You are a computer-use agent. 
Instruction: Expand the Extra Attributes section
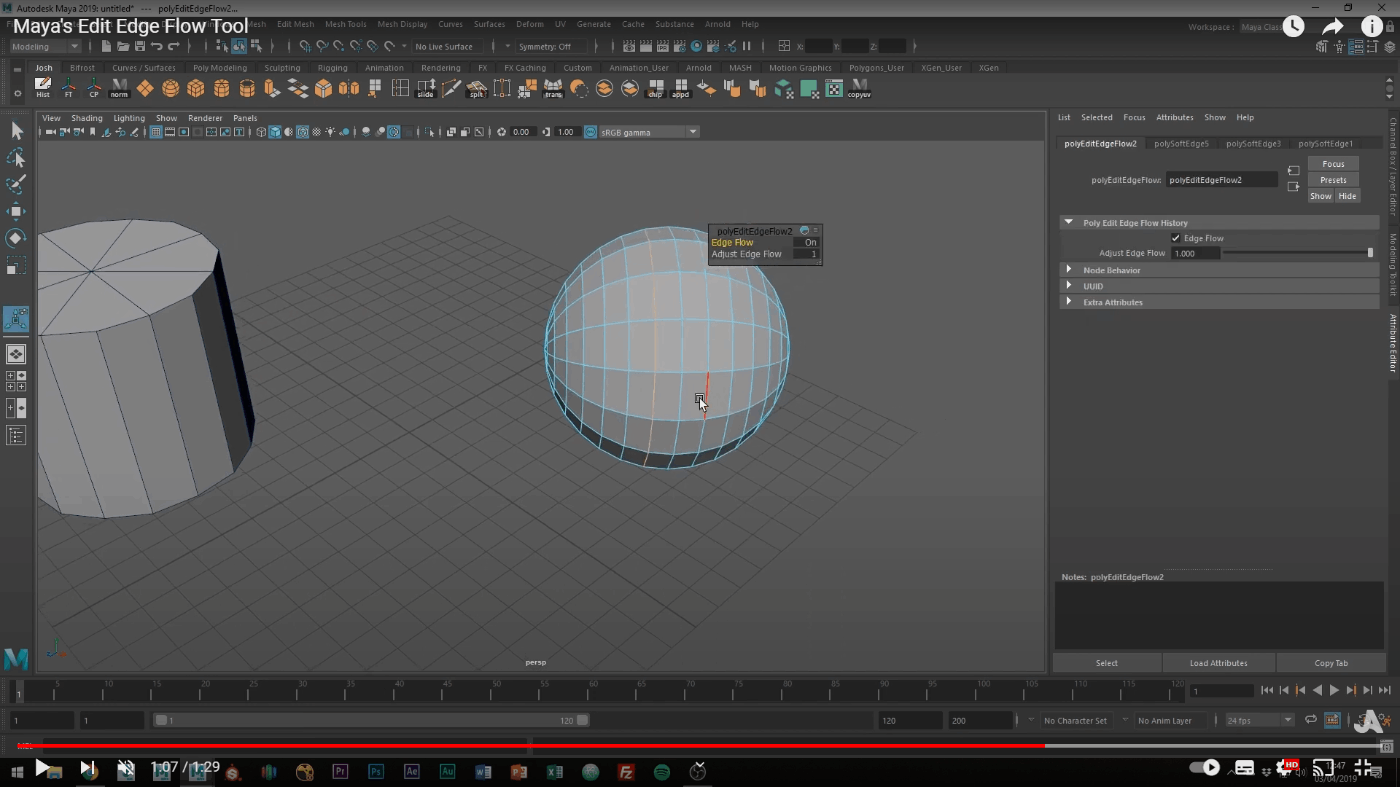point(1069,302)
